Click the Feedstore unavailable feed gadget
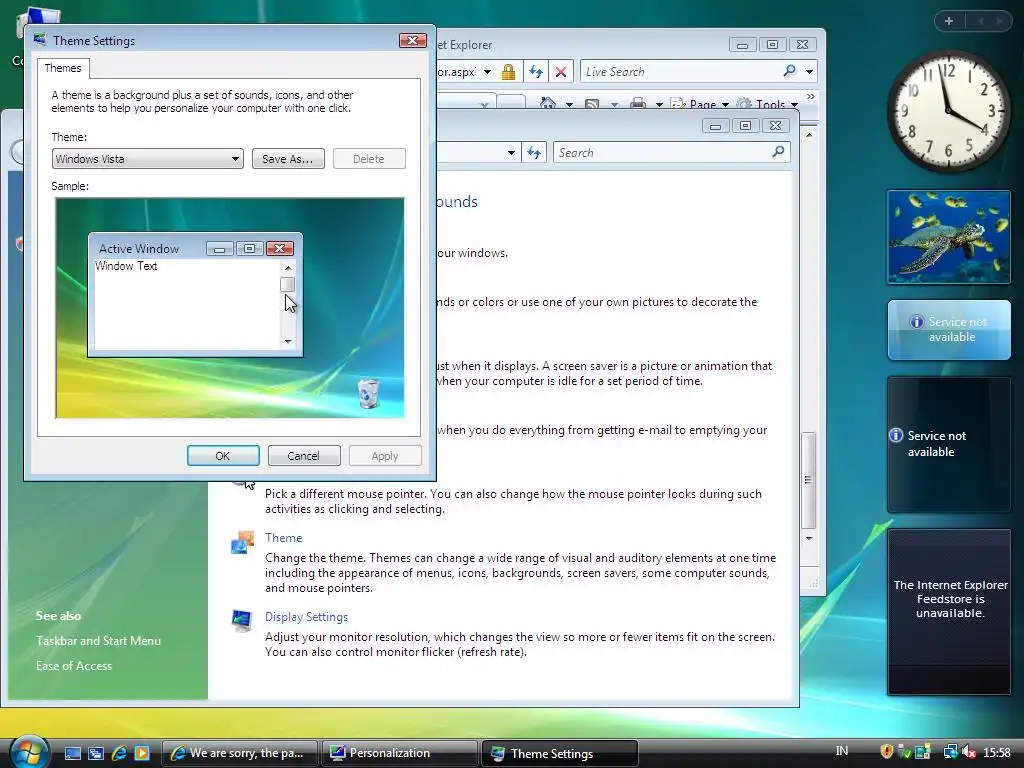Image resolution: width=1024 pixels, height=768 pixels. 949,612
